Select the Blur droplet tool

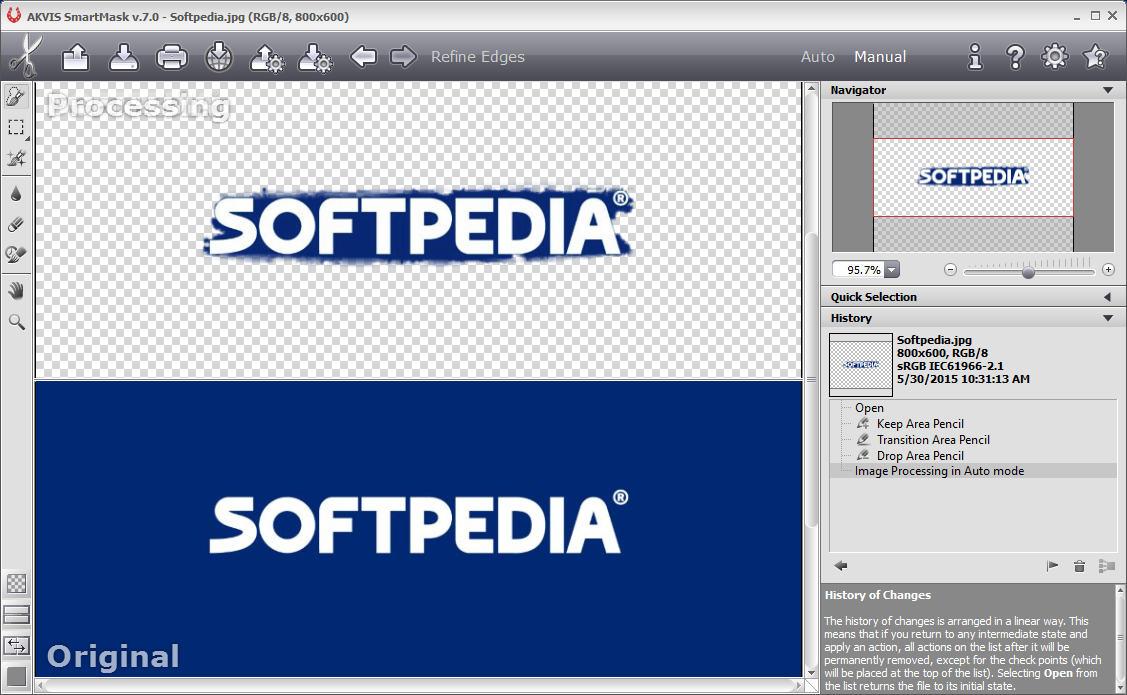(x=16, y=193)
